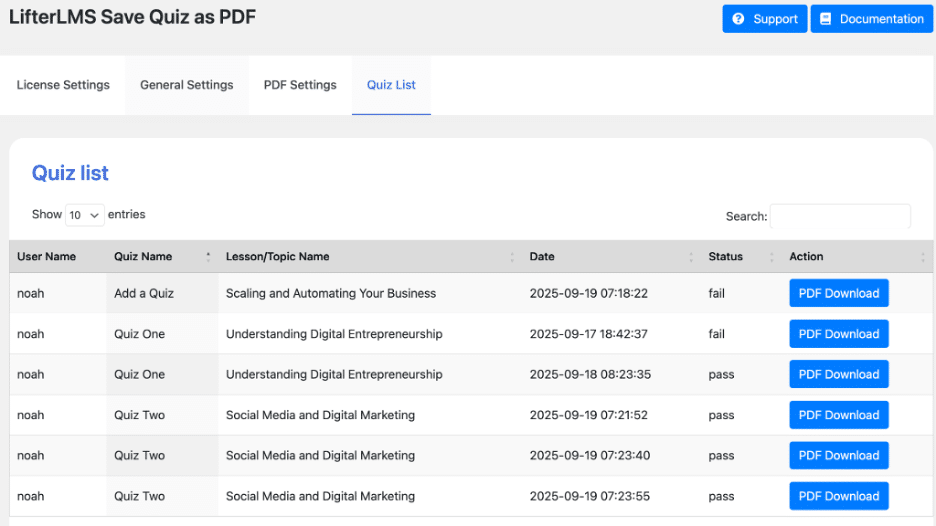The image size is (936, 526).
Task: Click the Support question mark icon
Action: tap(738, 19)
